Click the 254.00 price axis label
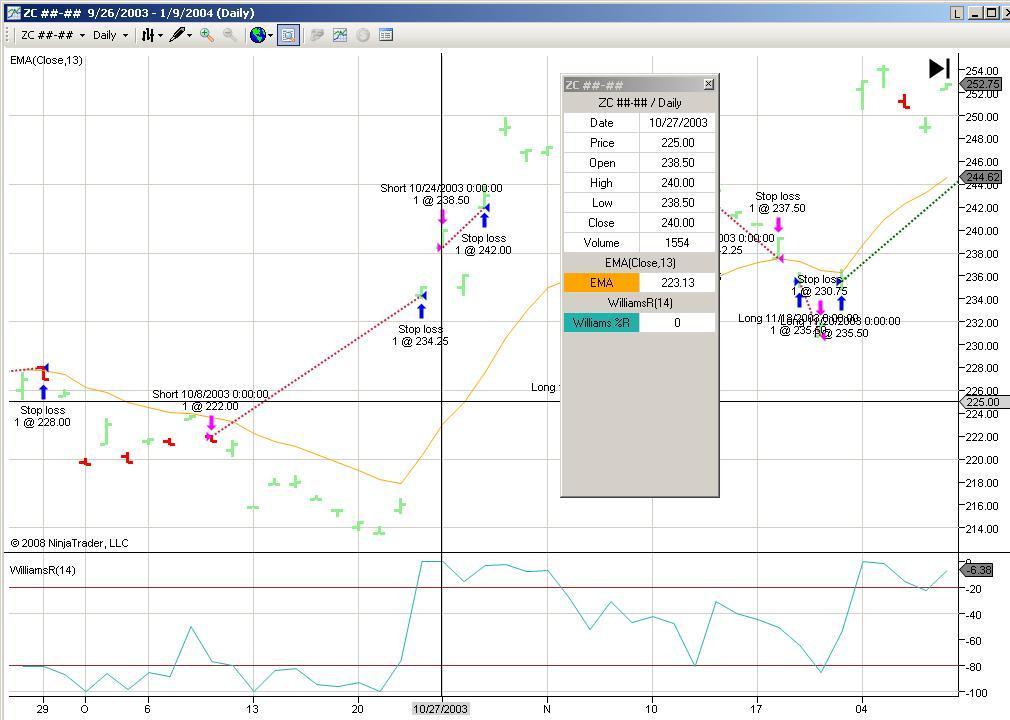Image resolution: width=1010 pixels, height=720 pixels. click(x=982, y=71)
